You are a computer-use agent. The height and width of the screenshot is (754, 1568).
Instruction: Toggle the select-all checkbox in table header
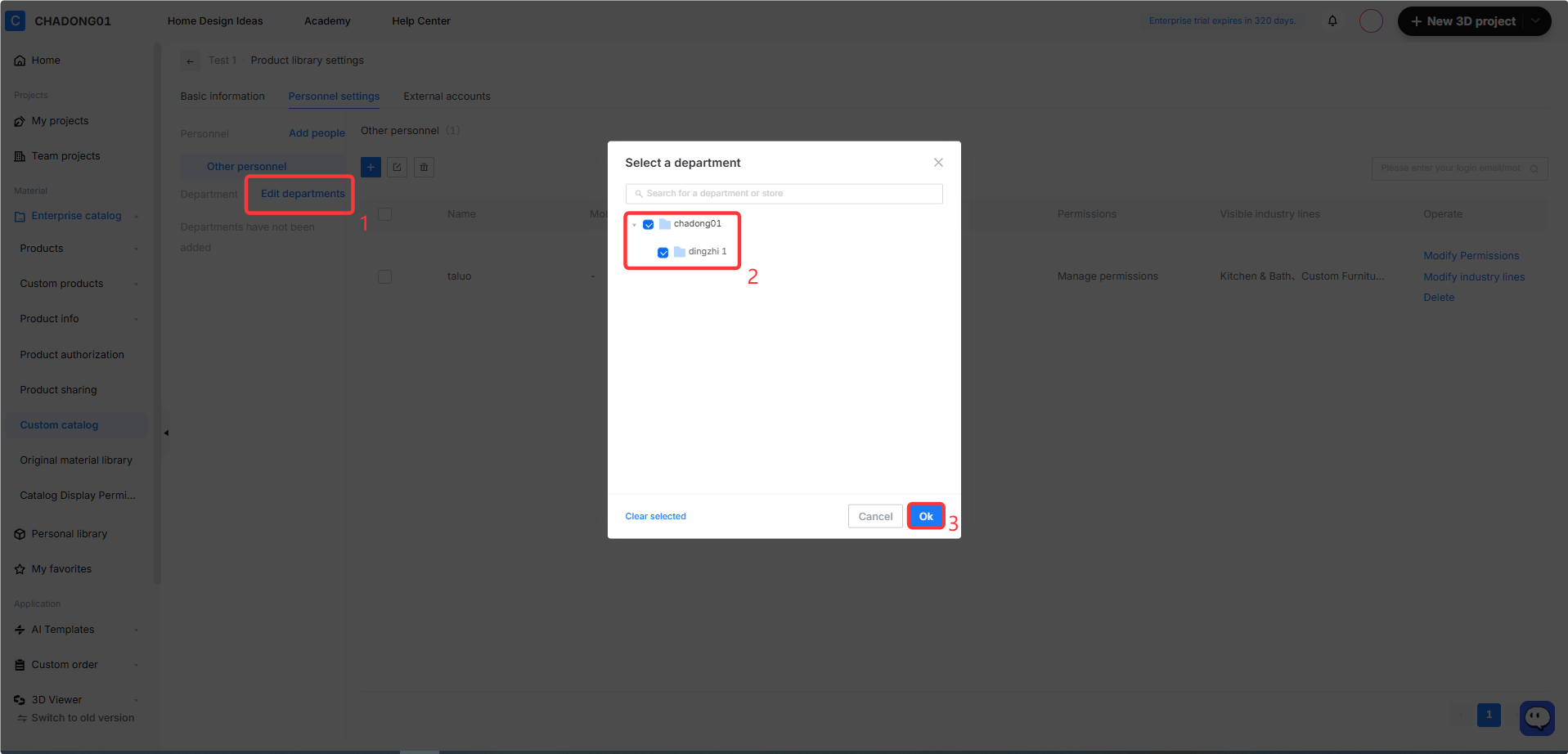[x=384, y=214]
